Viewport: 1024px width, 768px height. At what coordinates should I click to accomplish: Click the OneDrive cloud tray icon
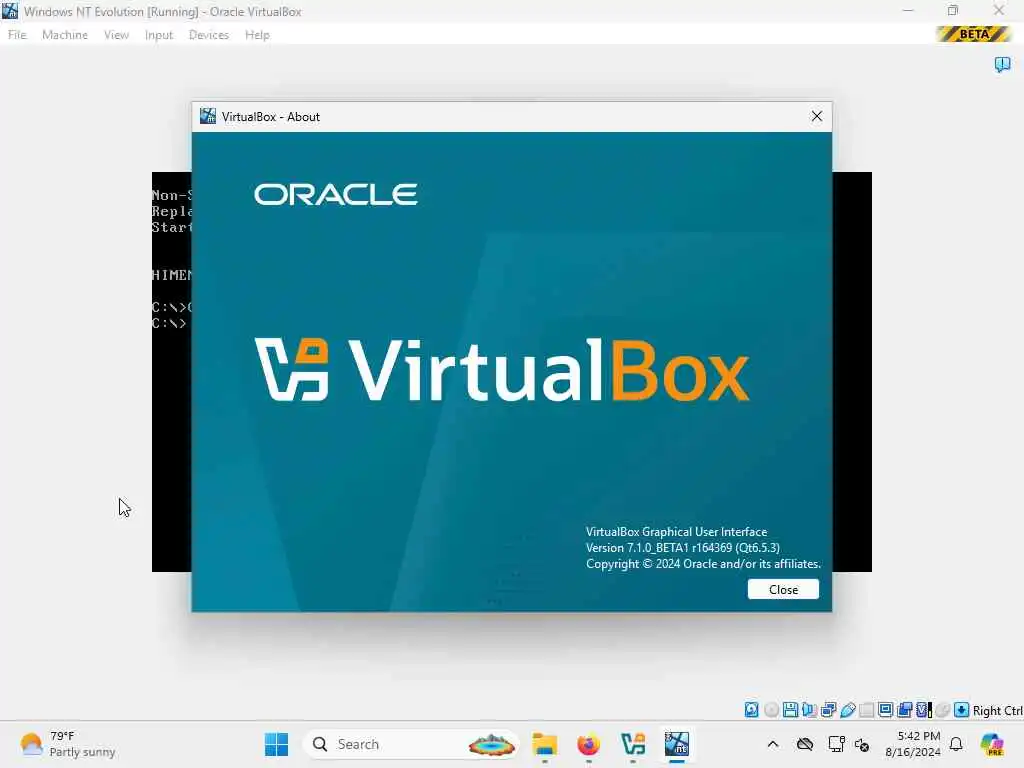tap(805, 744)
